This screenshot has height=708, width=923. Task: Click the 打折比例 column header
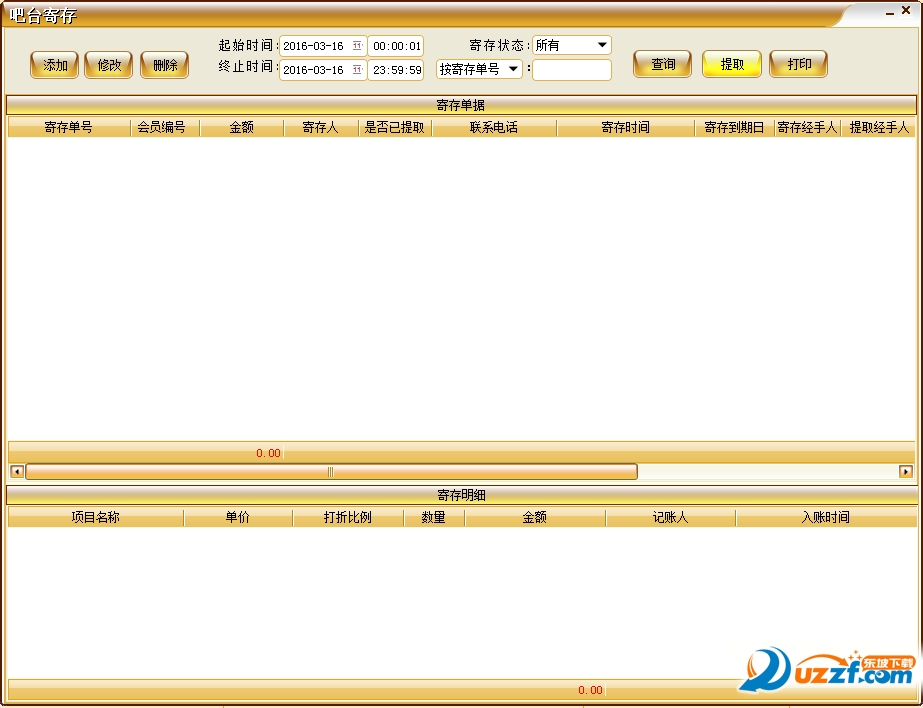click(x=347, y=517)
